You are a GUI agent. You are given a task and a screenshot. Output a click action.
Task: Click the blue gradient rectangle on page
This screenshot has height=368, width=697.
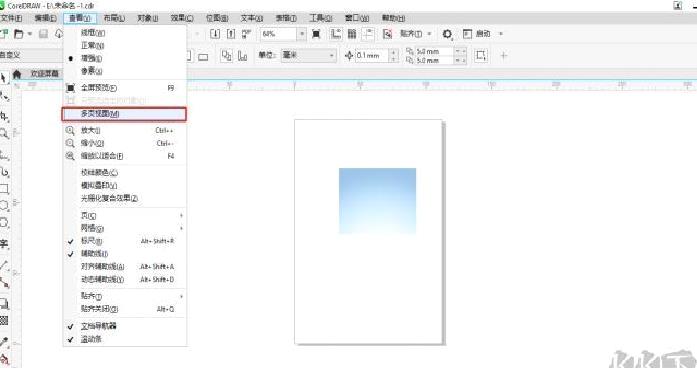point(377,201)
